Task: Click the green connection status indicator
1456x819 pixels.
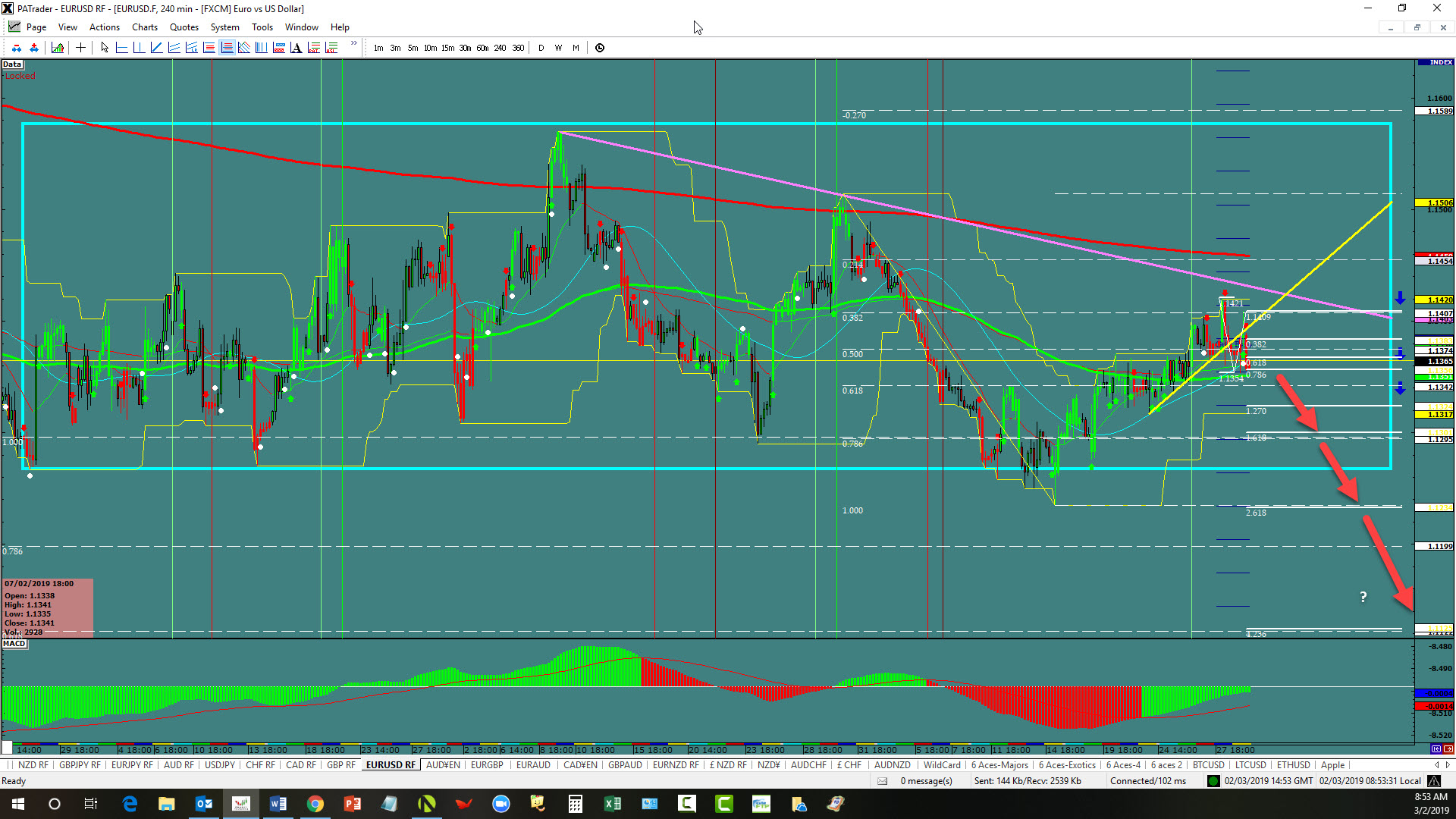Action: pyautogui.click(x=1213, y=781)
